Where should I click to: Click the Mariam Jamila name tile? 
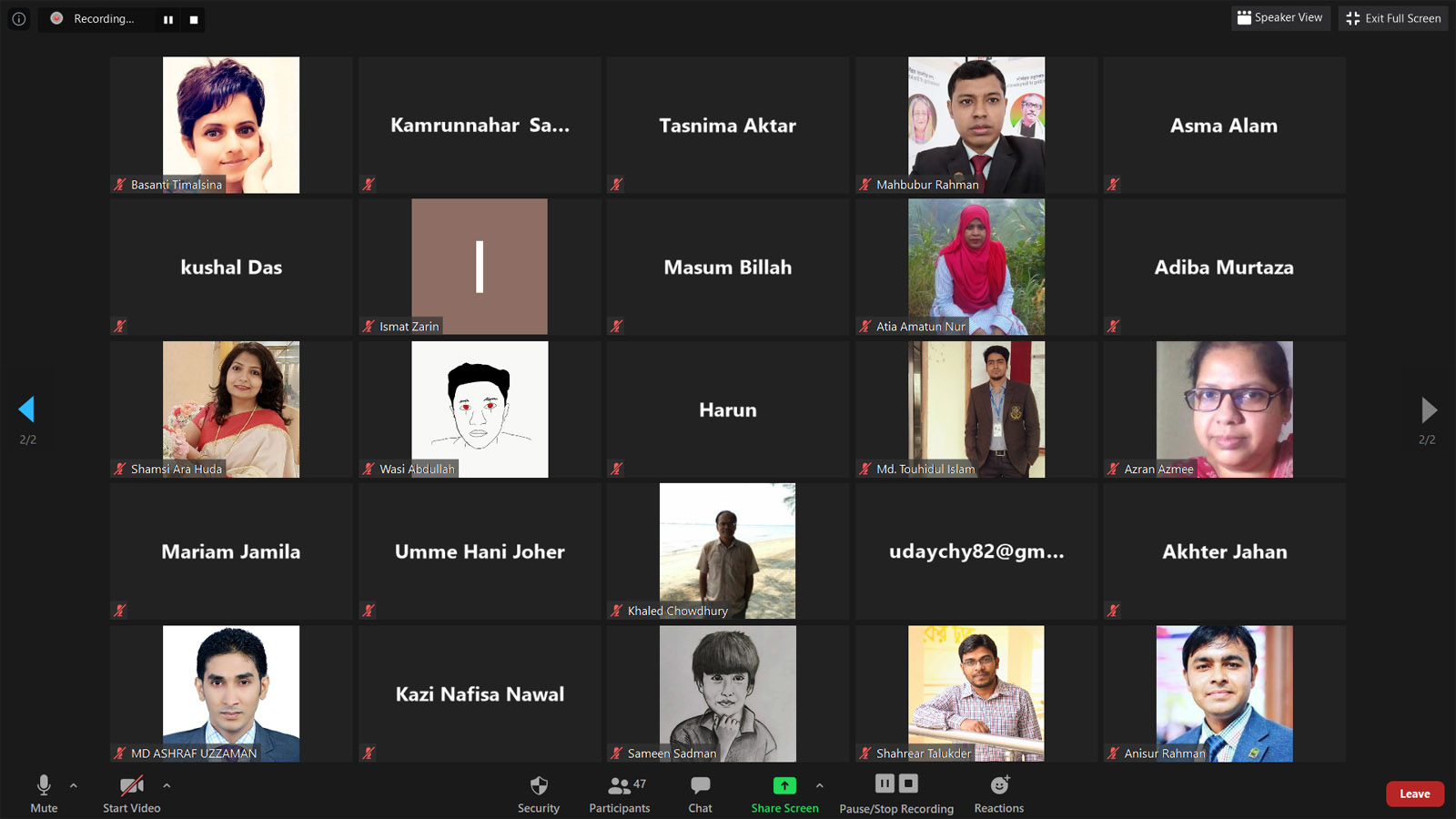(231, 551)
